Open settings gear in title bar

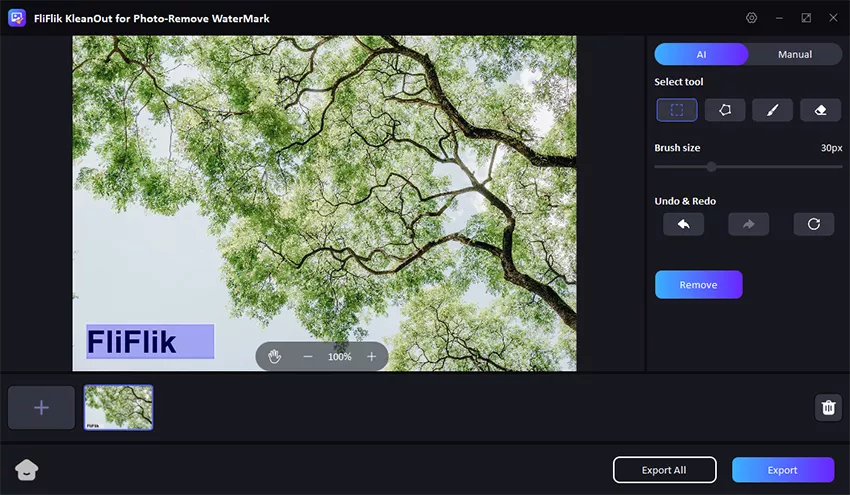[751, 18]
